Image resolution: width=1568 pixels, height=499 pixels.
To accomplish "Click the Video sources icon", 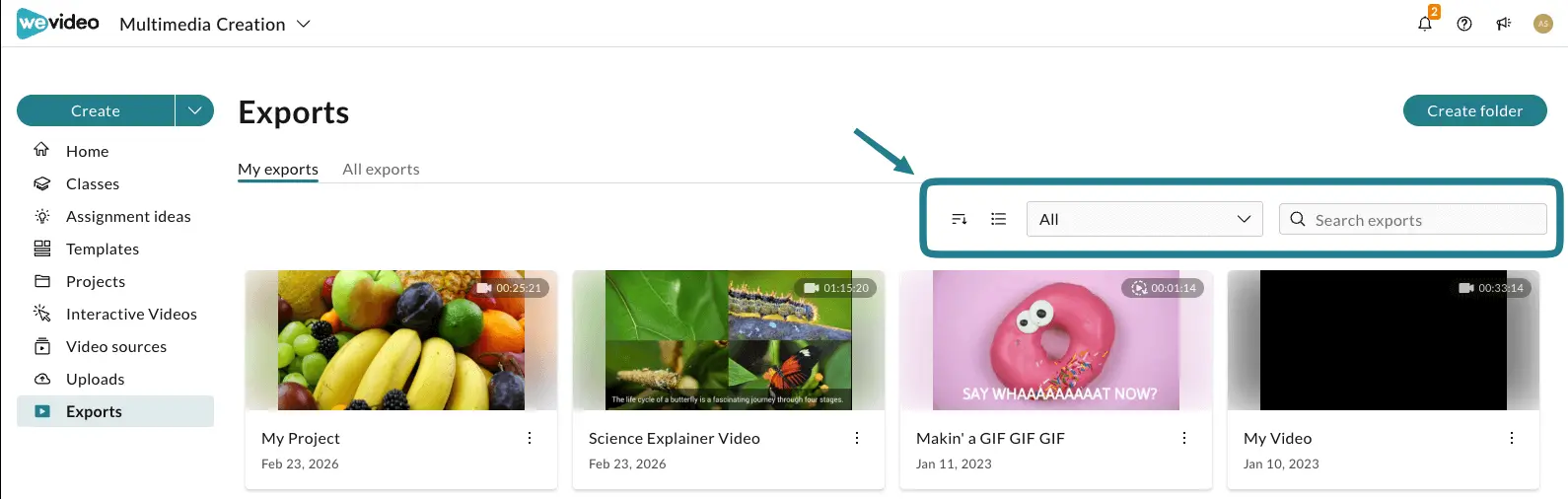I will [42, 346].
